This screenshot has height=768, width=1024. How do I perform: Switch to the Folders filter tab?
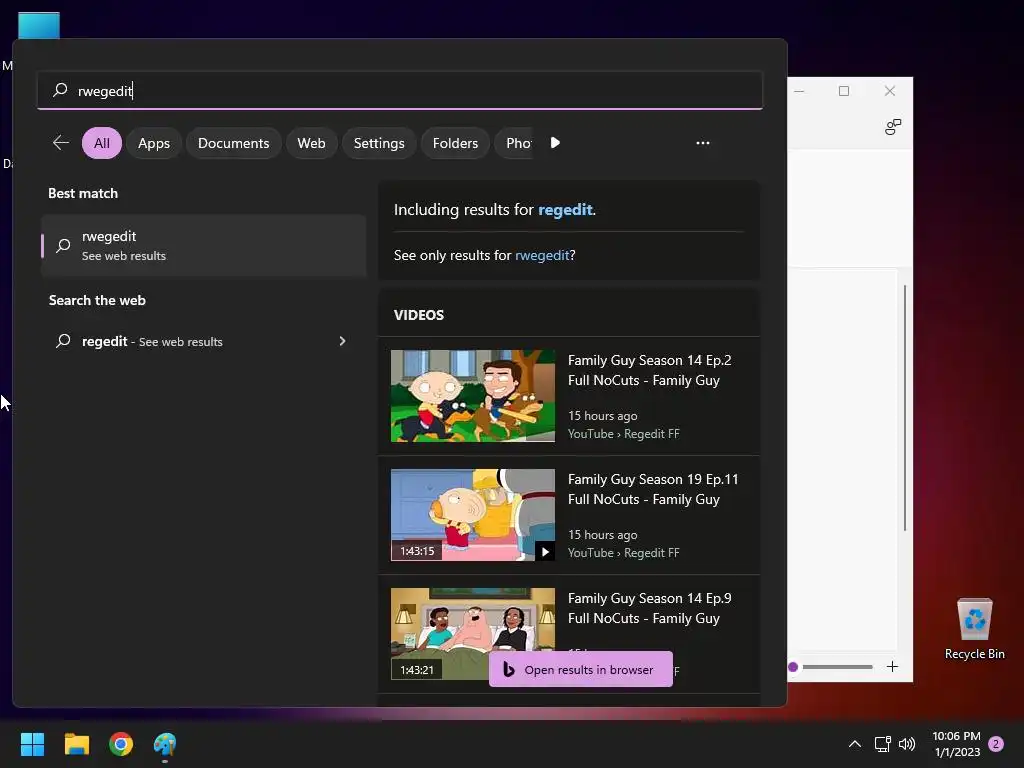coord(455,143)
